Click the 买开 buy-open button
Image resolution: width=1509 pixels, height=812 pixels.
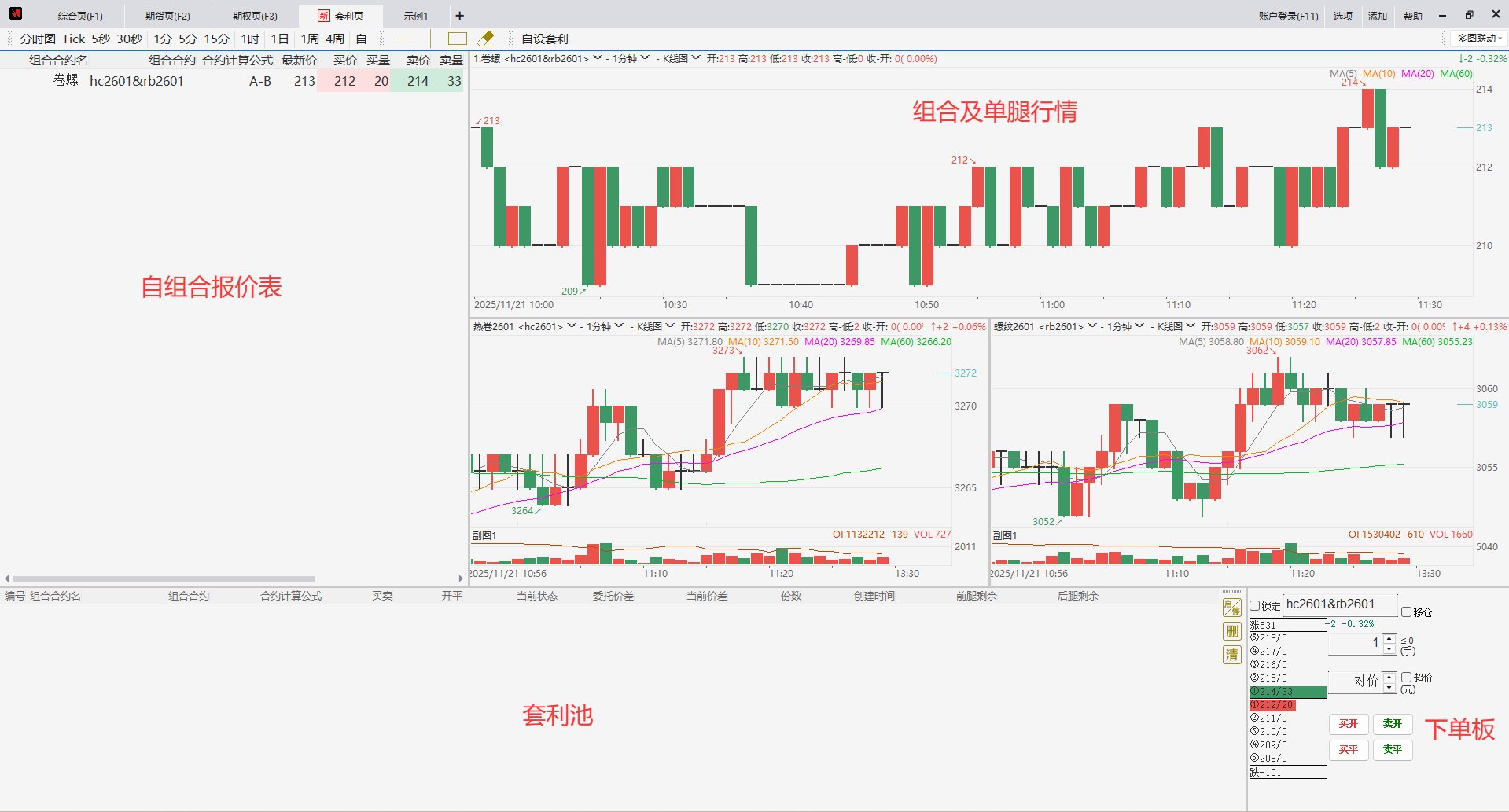pos(1349,724)
